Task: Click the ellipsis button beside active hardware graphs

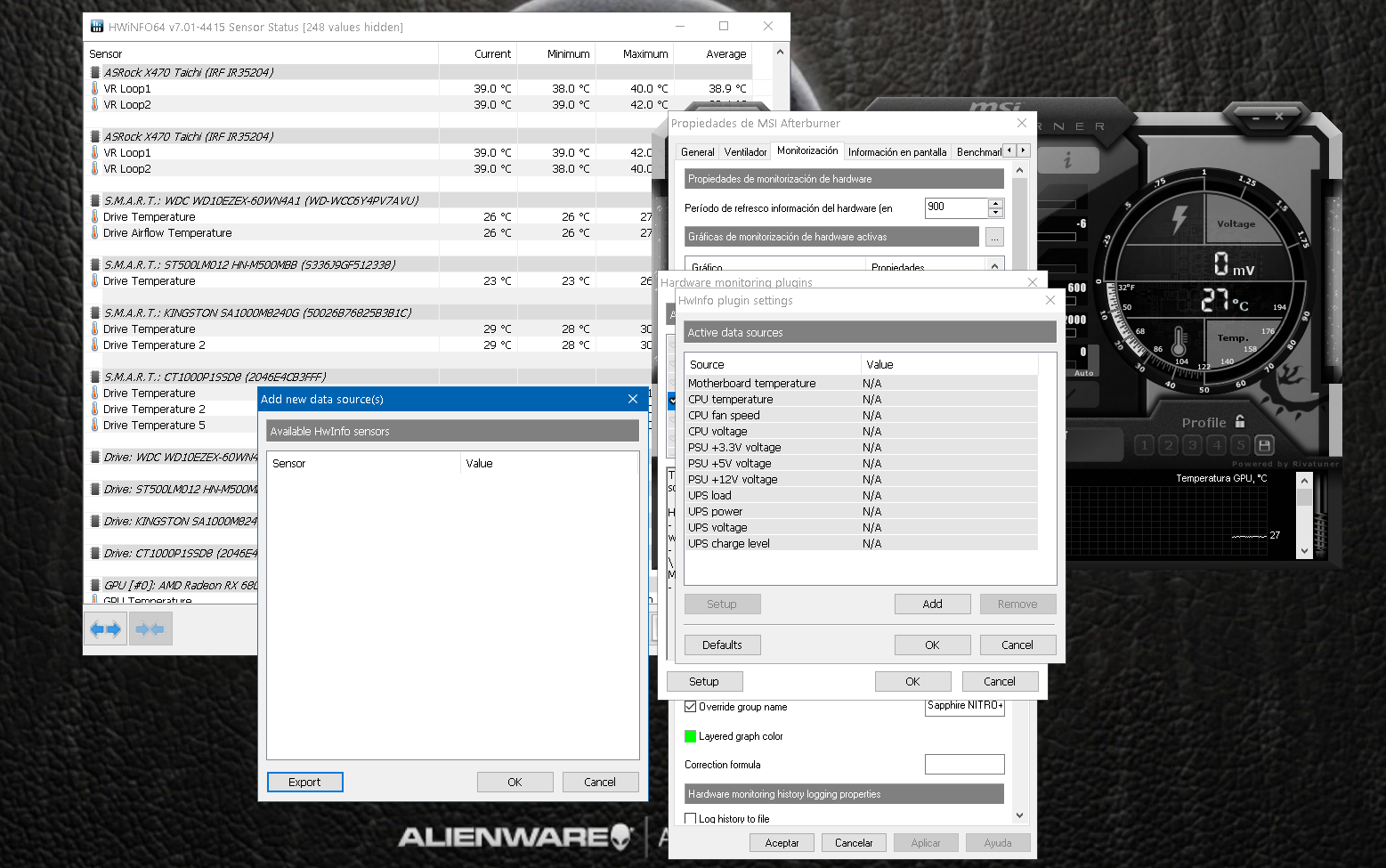Action: 994,237
